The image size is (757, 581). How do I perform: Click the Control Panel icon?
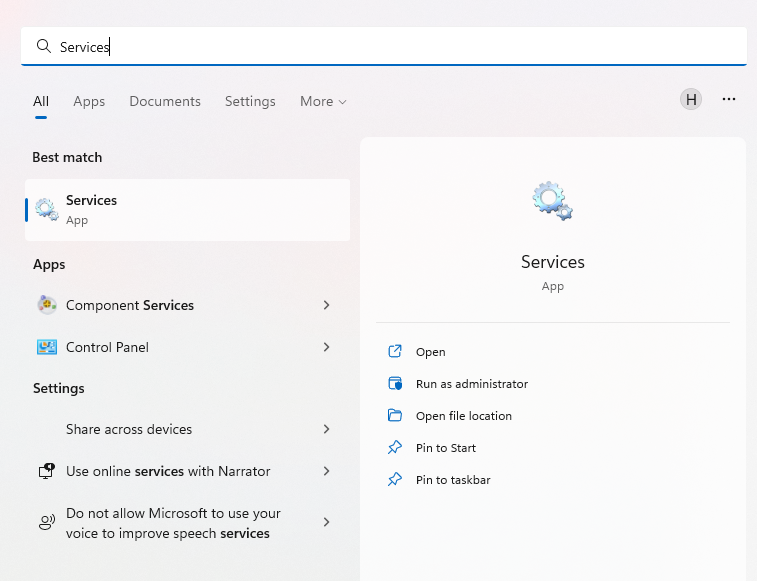47,347
